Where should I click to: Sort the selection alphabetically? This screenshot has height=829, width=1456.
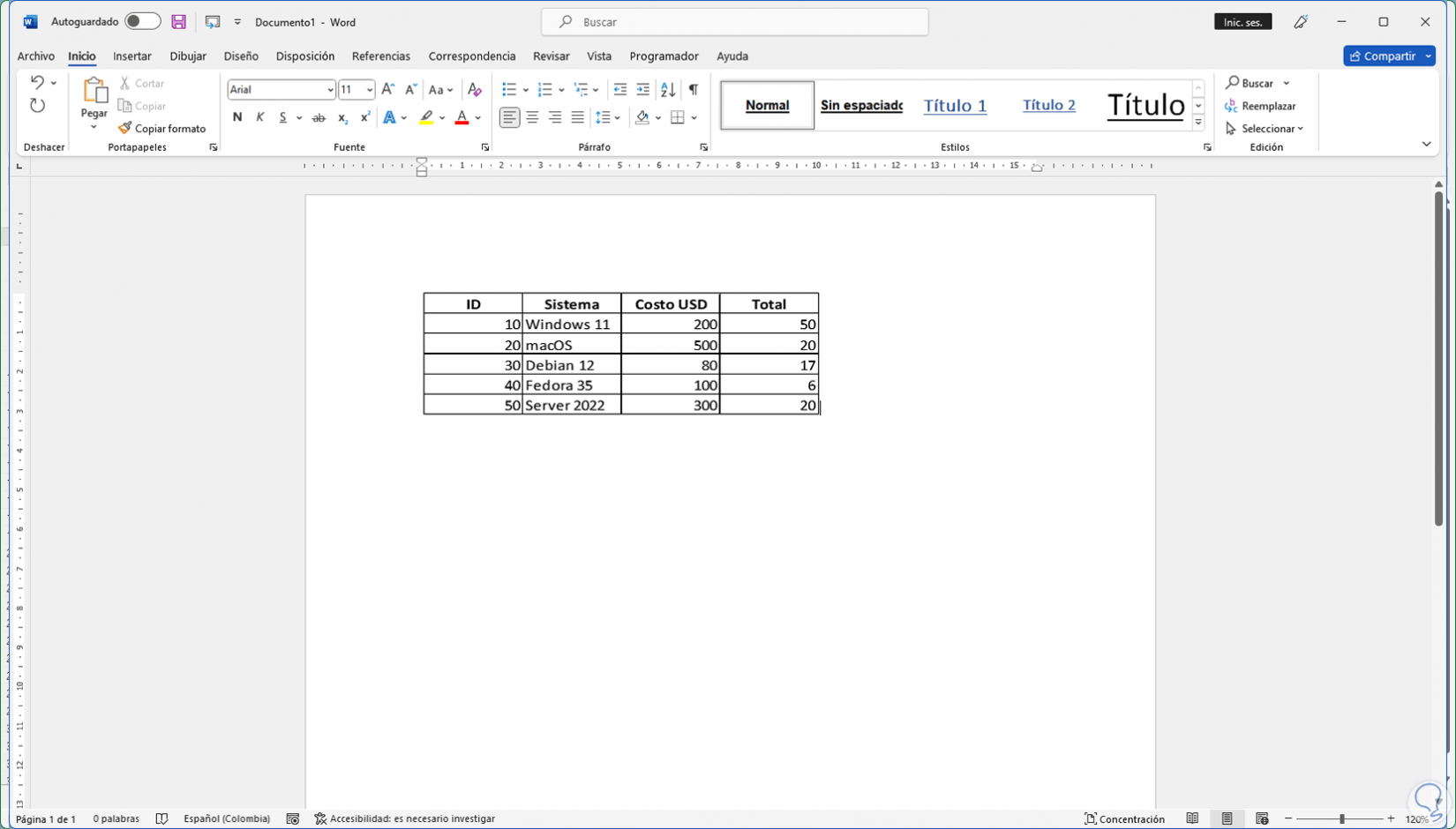tap(668, 89)
